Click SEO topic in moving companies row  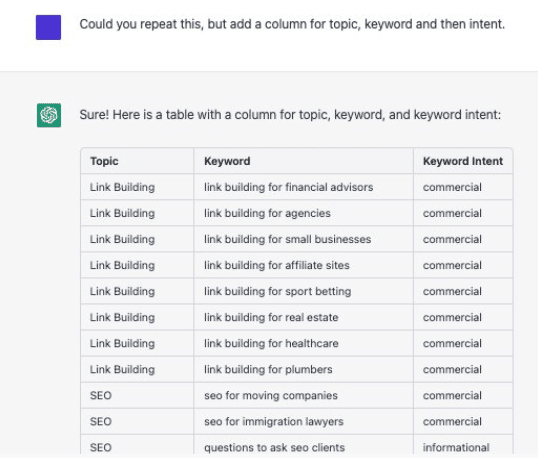101,396
